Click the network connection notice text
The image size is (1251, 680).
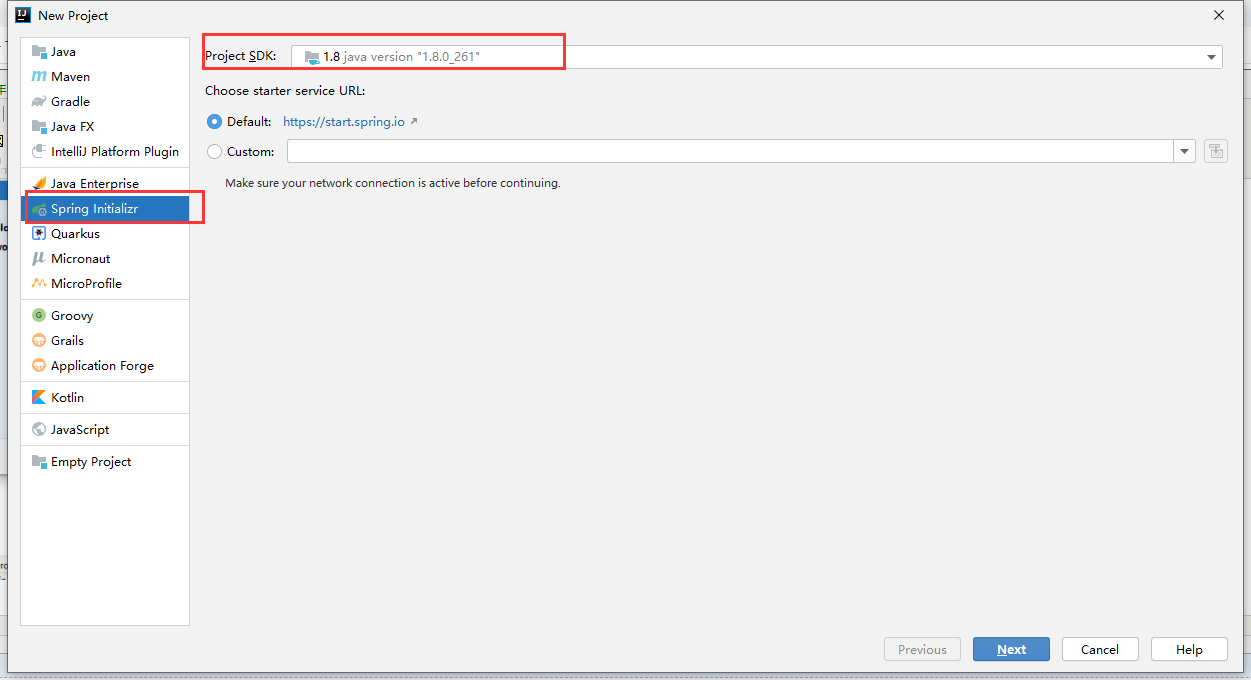[x=393, y=183]
